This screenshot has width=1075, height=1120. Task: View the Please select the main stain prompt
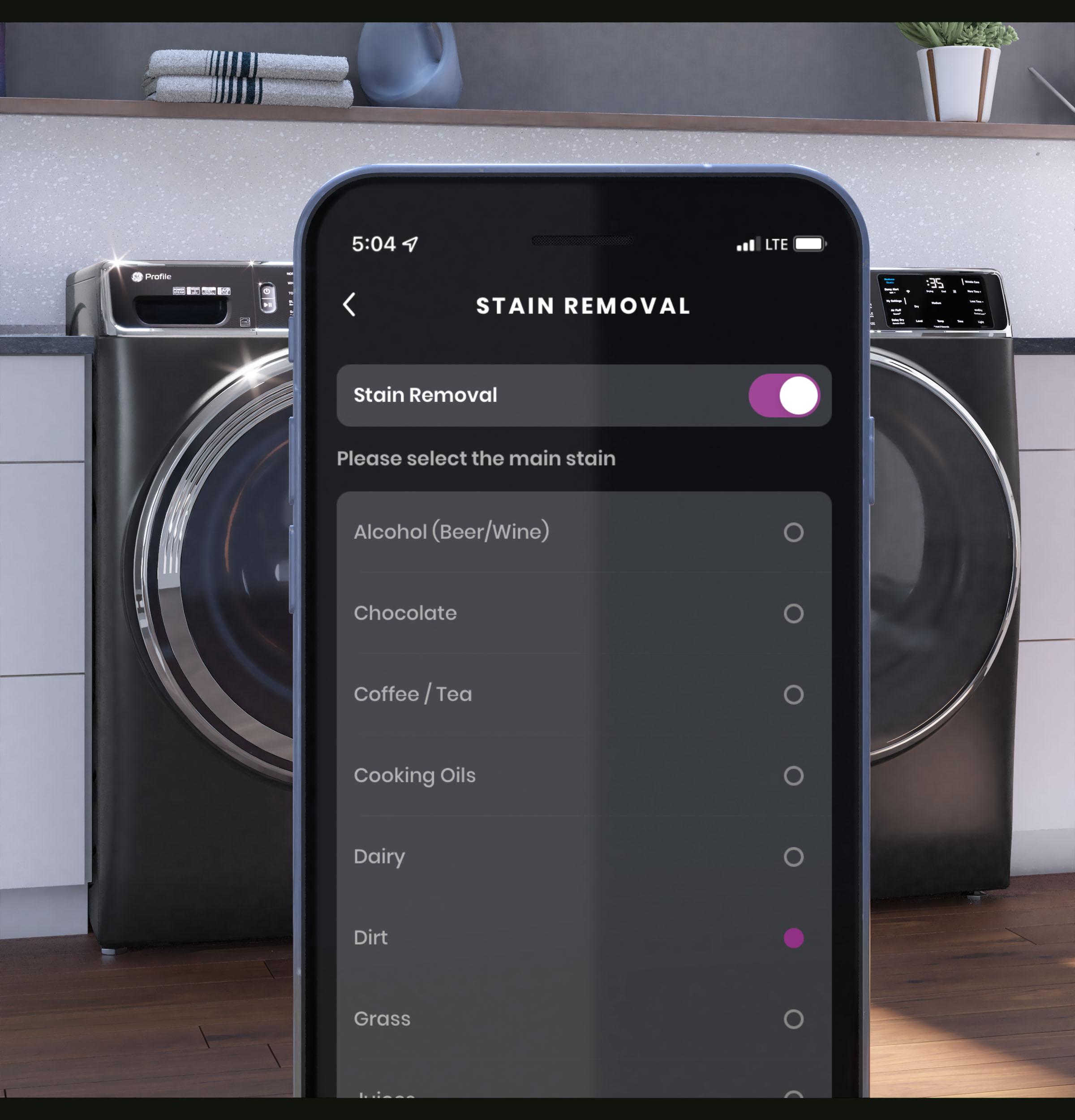coord(476,458)
